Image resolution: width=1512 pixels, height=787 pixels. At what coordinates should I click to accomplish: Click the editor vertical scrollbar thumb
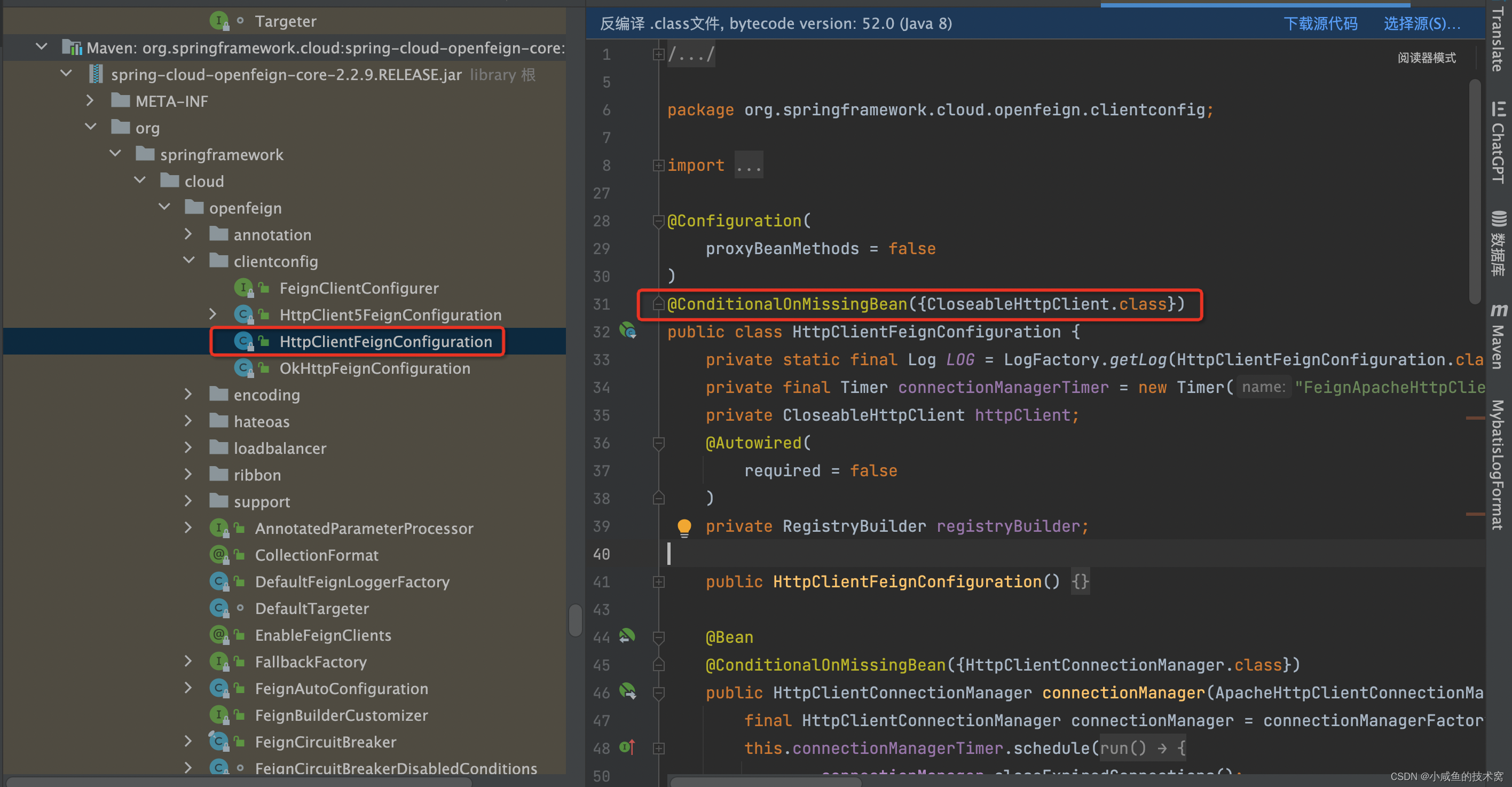click(x=1475, y=191)
